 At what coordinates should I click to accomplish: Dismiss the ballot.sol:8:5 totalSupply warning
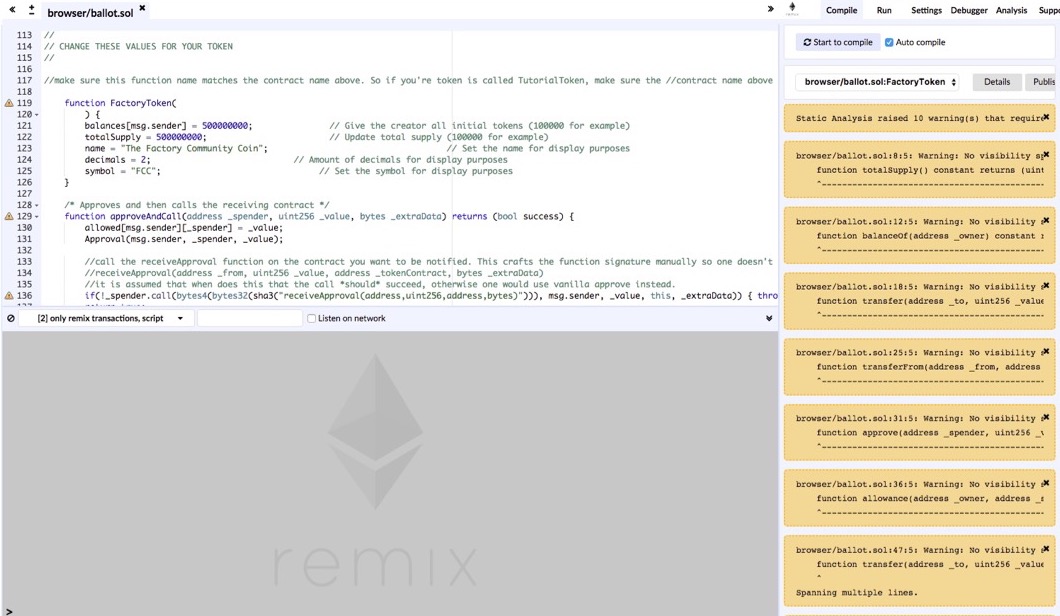[x=1046, y=155]
